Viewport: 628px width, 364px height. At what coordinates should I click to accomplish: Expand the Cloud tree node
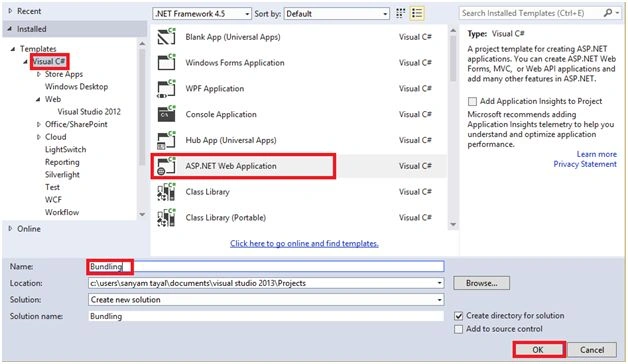pyautogui.click(x=38, y=137)
